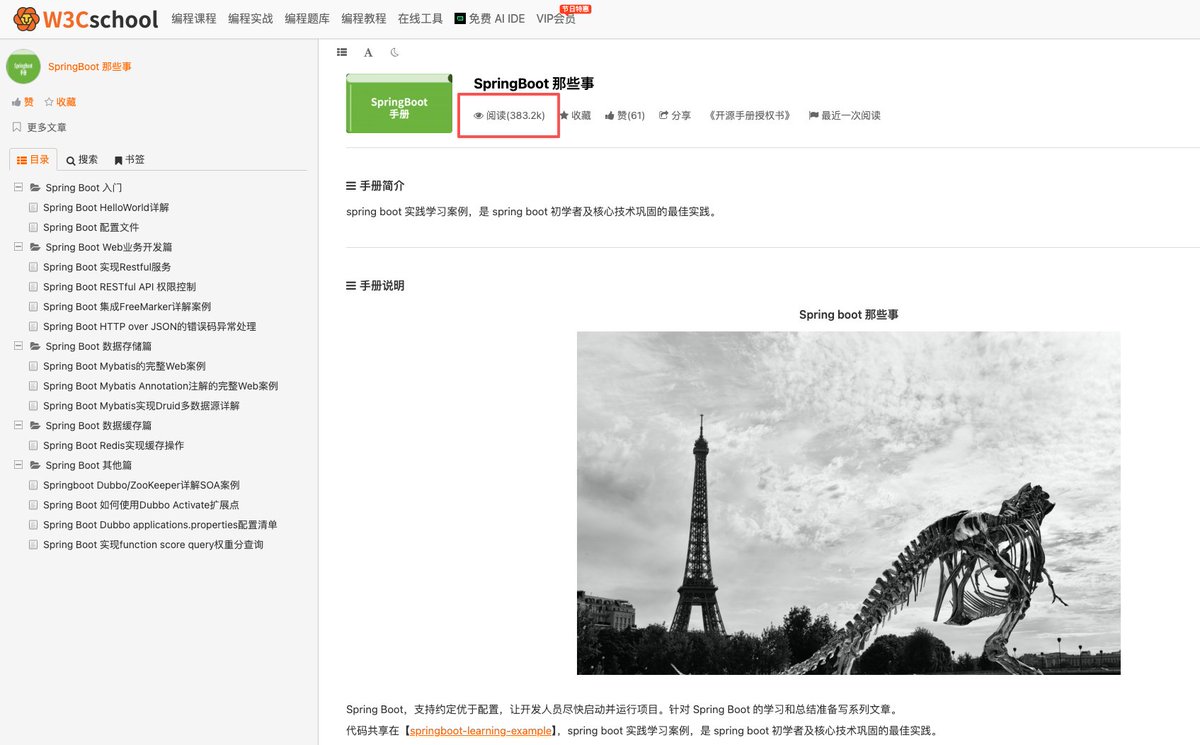Screen dimensions: 1200x745
Task: Collapse the Spring Boot 数据存储篇 section
Action: [x=18, y=346]
